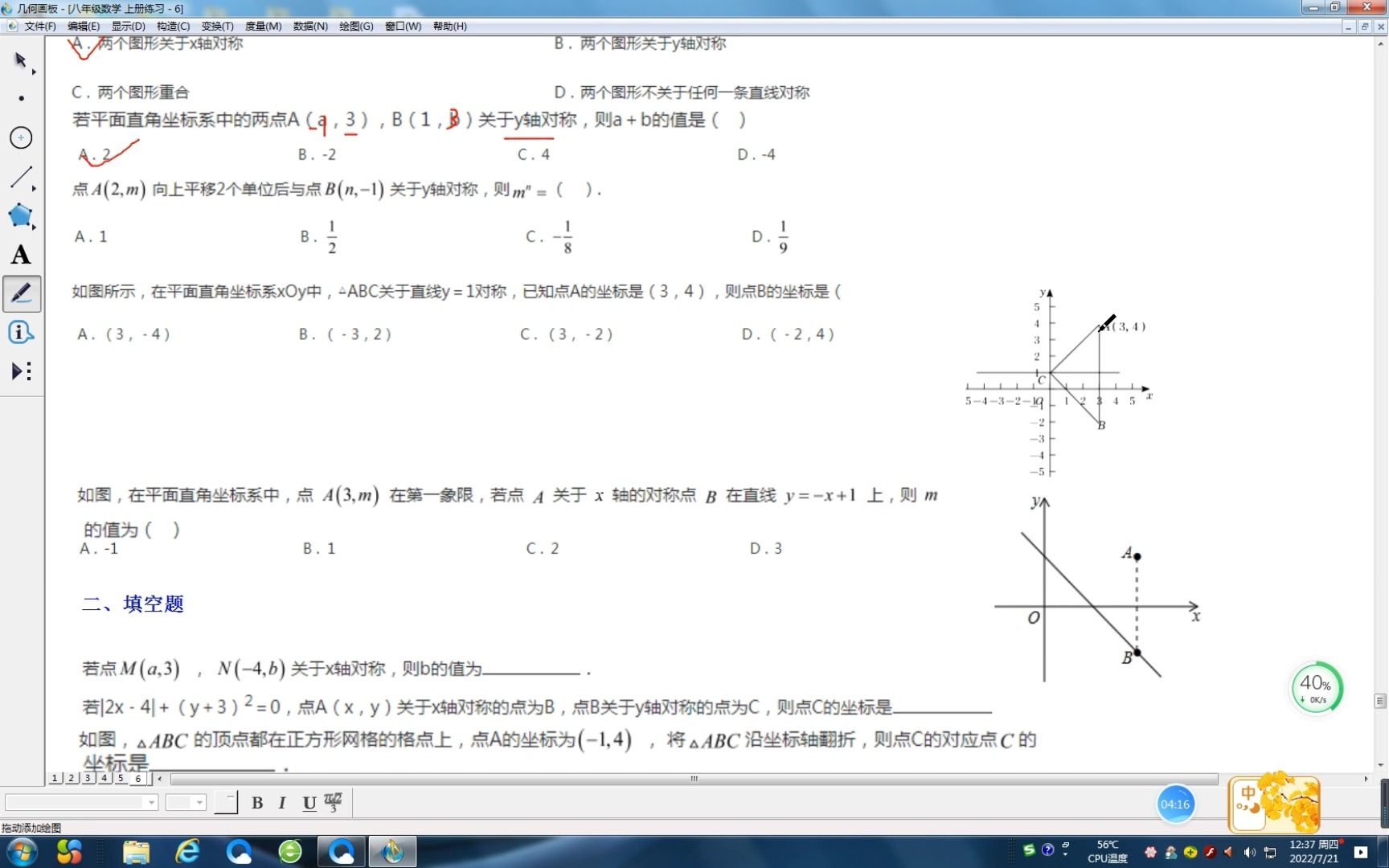Click the CPU temperature 56℃ readout
Viewport: 1389px width, 868px height.
1108,851
